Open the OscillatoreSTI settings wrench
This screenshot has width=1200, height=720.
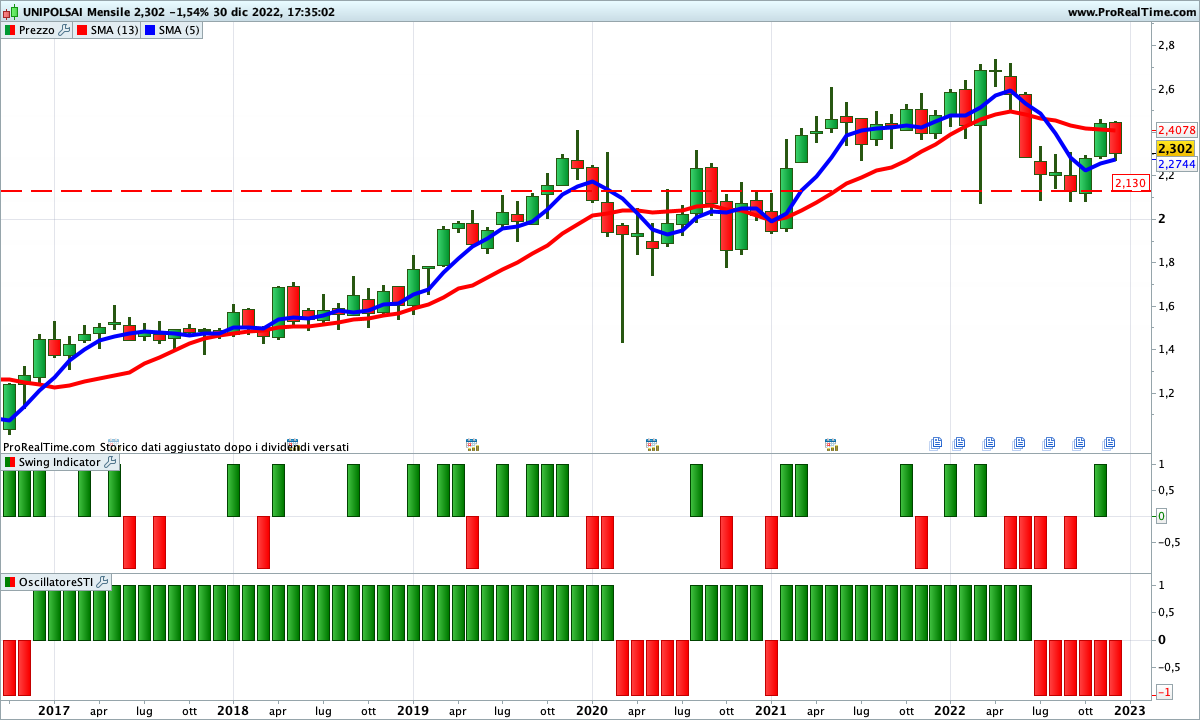103,581
